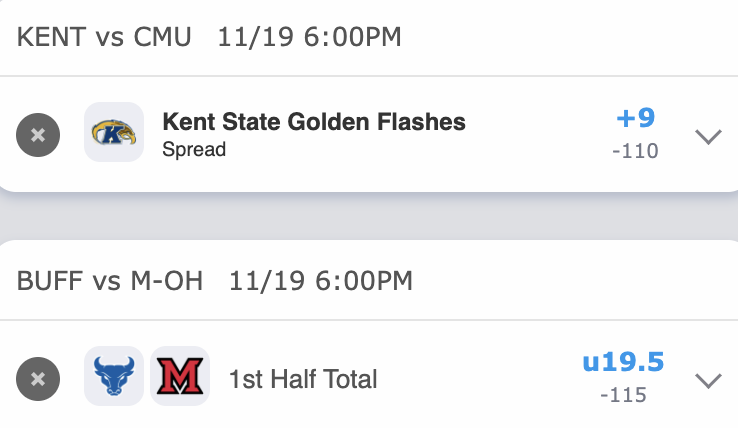Viewport: 738px width, 428px height.
Task: Click the Buffalo Bulls team logo
Action: (113, 377)
